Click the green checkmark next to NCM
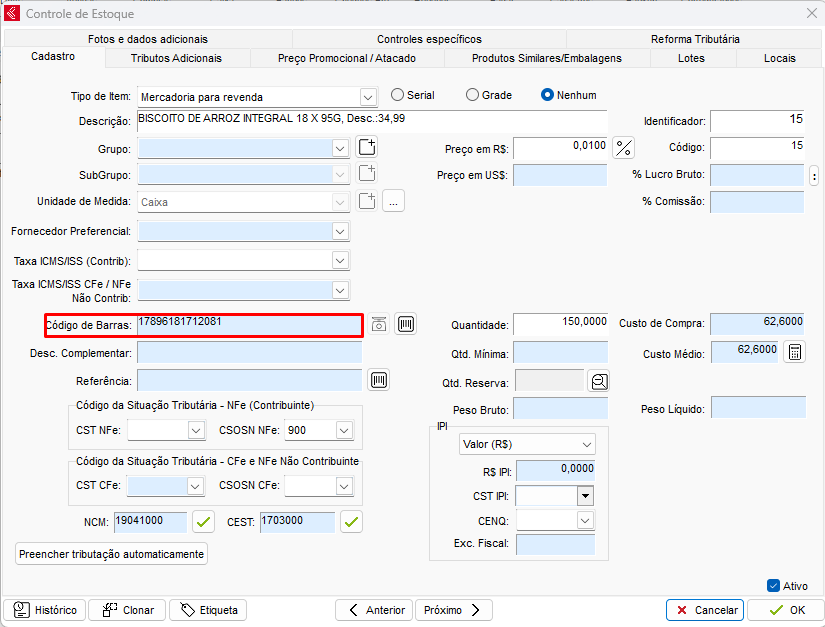This screenshot has width=825, height=627. coord(203,521)
